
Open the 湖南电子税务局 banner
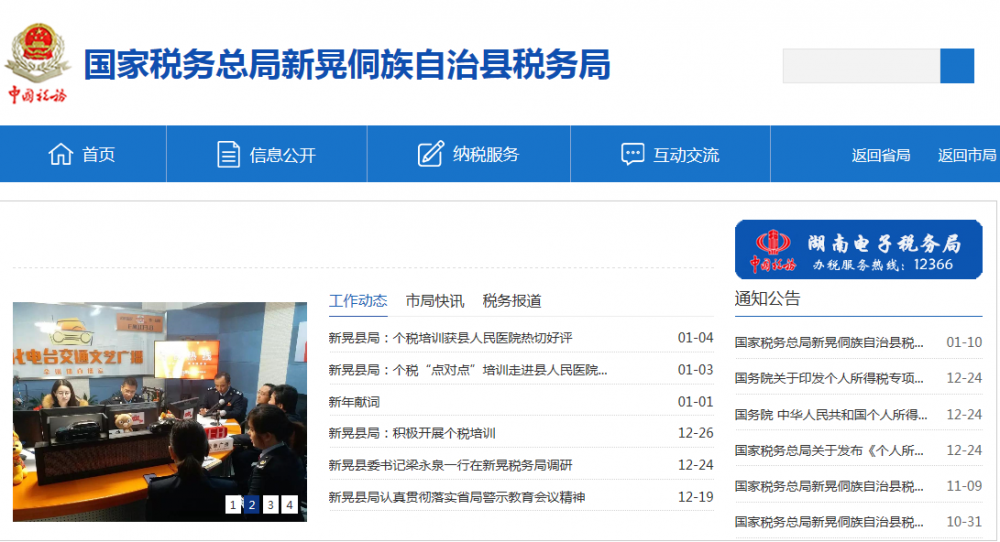858,249
